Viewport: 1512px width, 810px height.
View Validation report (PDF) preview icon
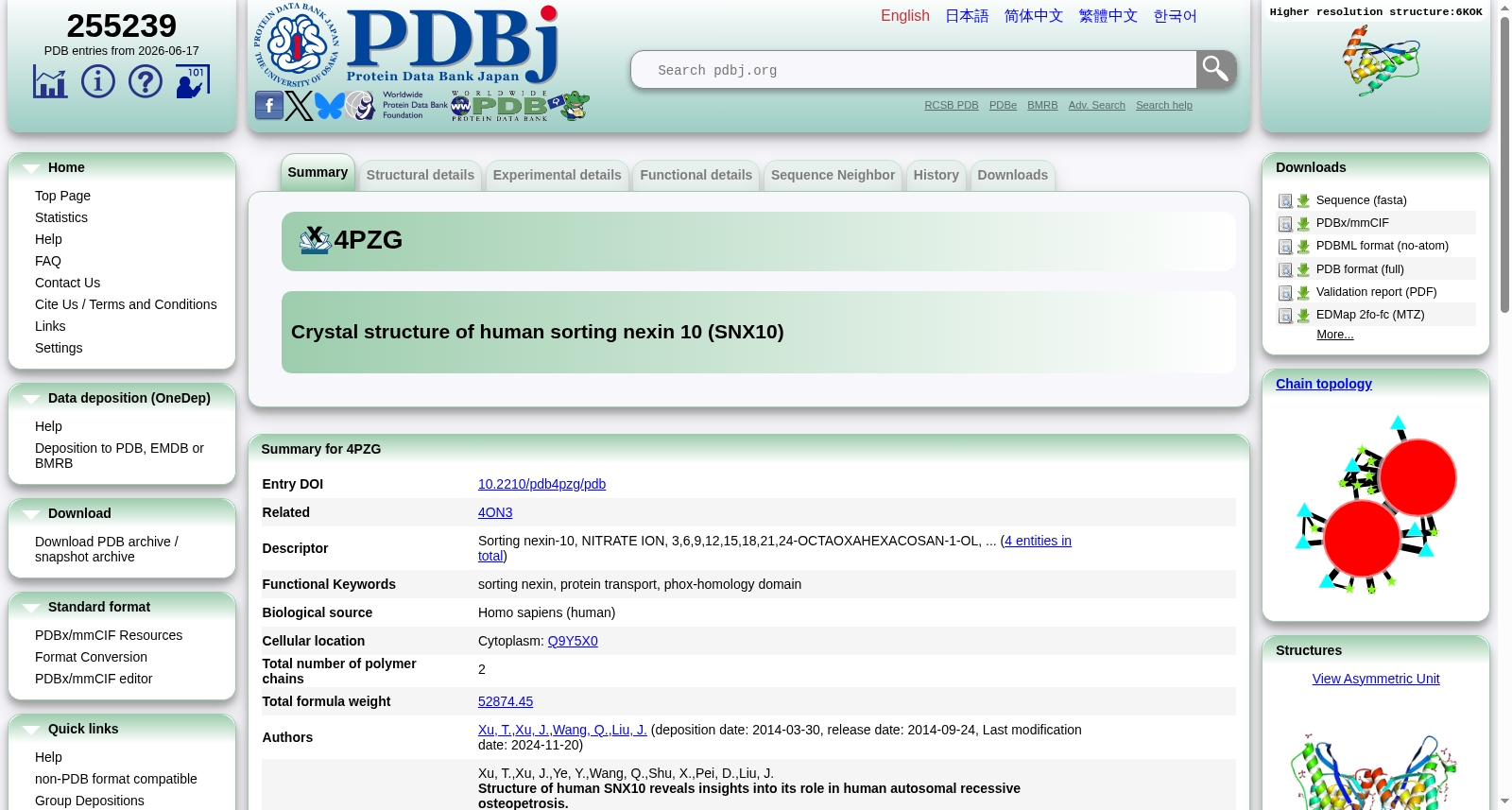tap(1285, 293)
